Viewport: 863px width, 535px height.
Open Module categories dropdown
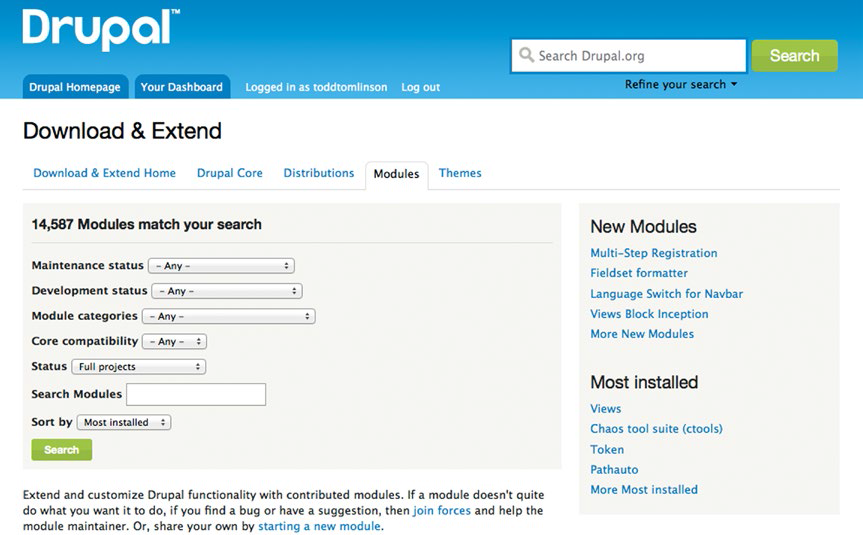228,316
